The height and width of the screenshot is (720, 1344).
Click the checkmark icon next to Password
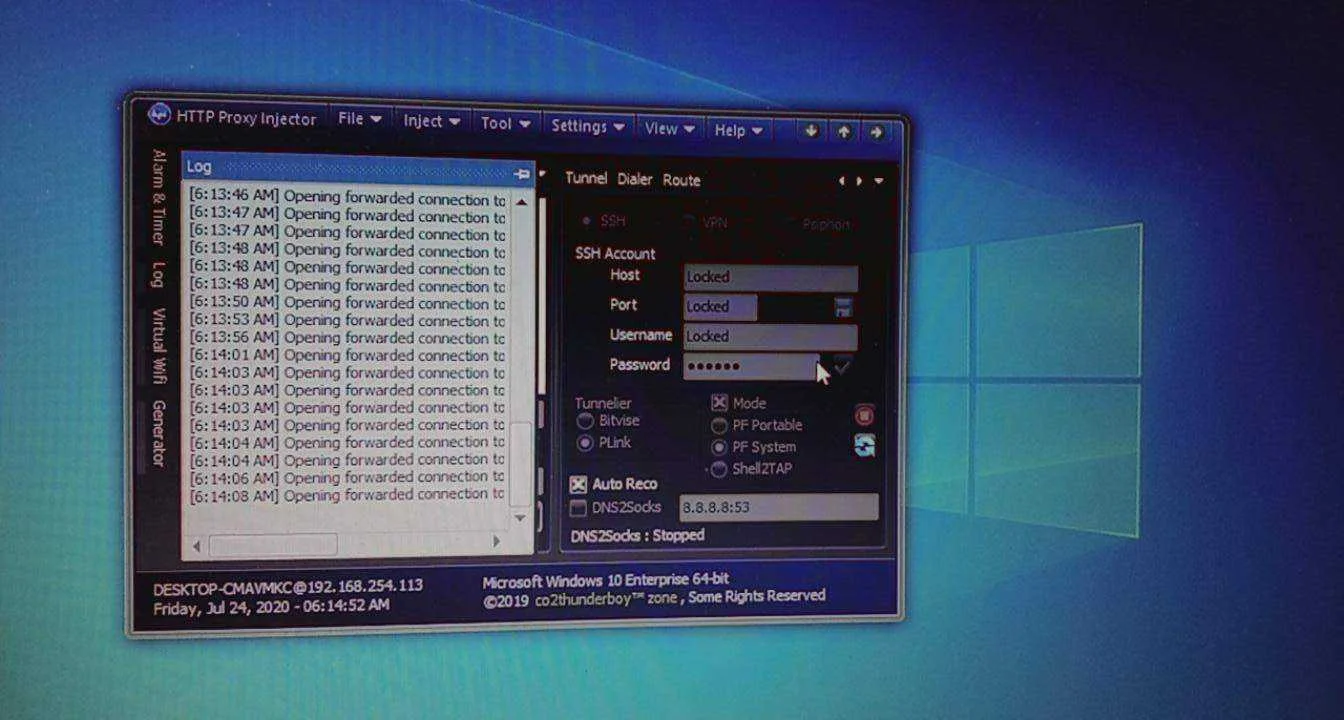[841, 367]
